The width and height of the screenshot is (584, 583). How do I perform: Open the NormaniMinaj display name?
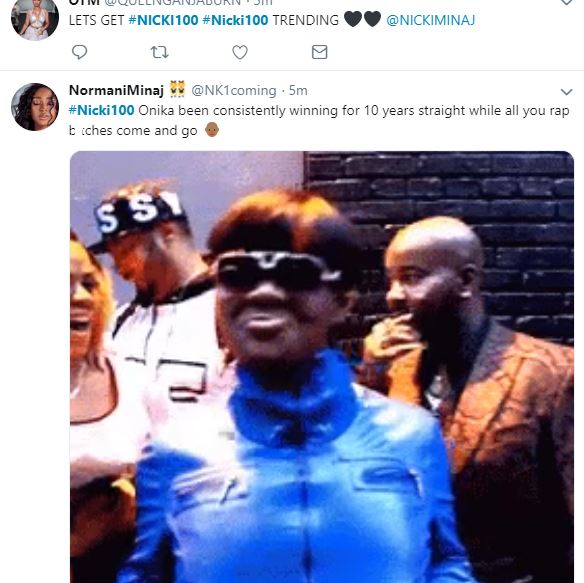point(116,90)
